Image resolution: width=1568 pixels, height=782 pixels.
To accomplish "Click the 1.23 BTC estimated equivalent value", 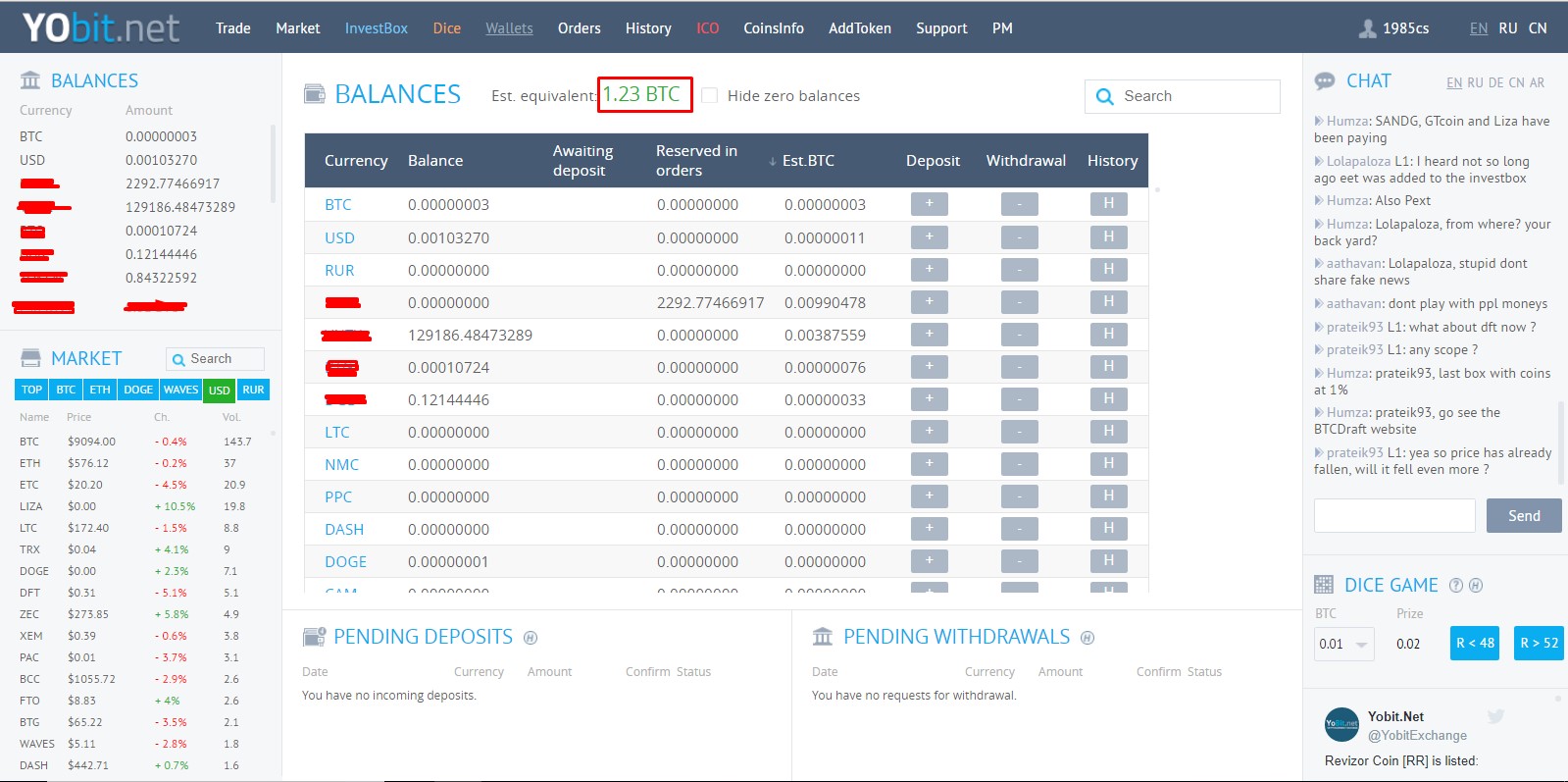I will tap(641, 94).
